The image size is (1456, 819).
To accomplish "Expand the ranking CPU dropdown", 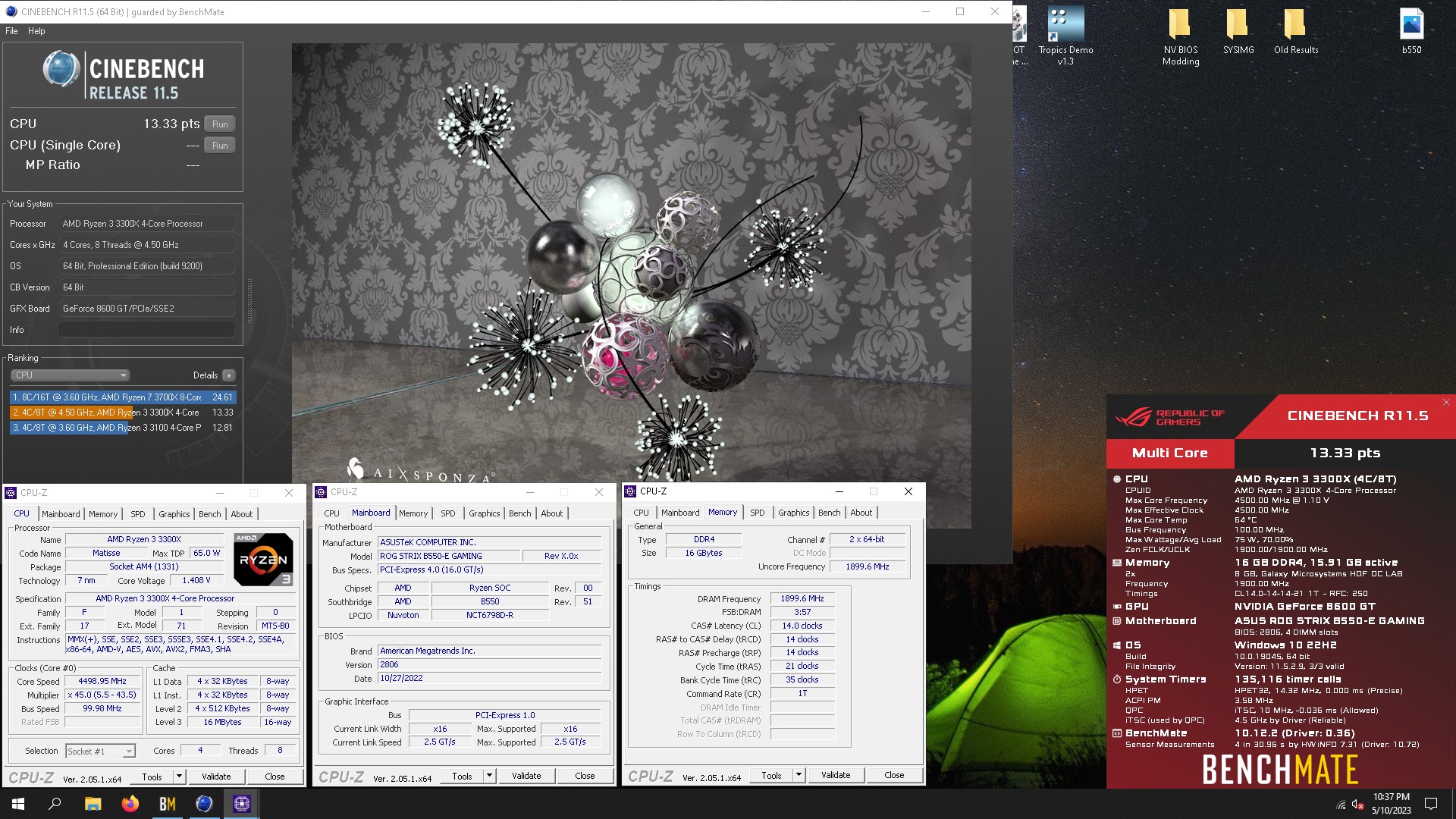I will tap(70, 375).
